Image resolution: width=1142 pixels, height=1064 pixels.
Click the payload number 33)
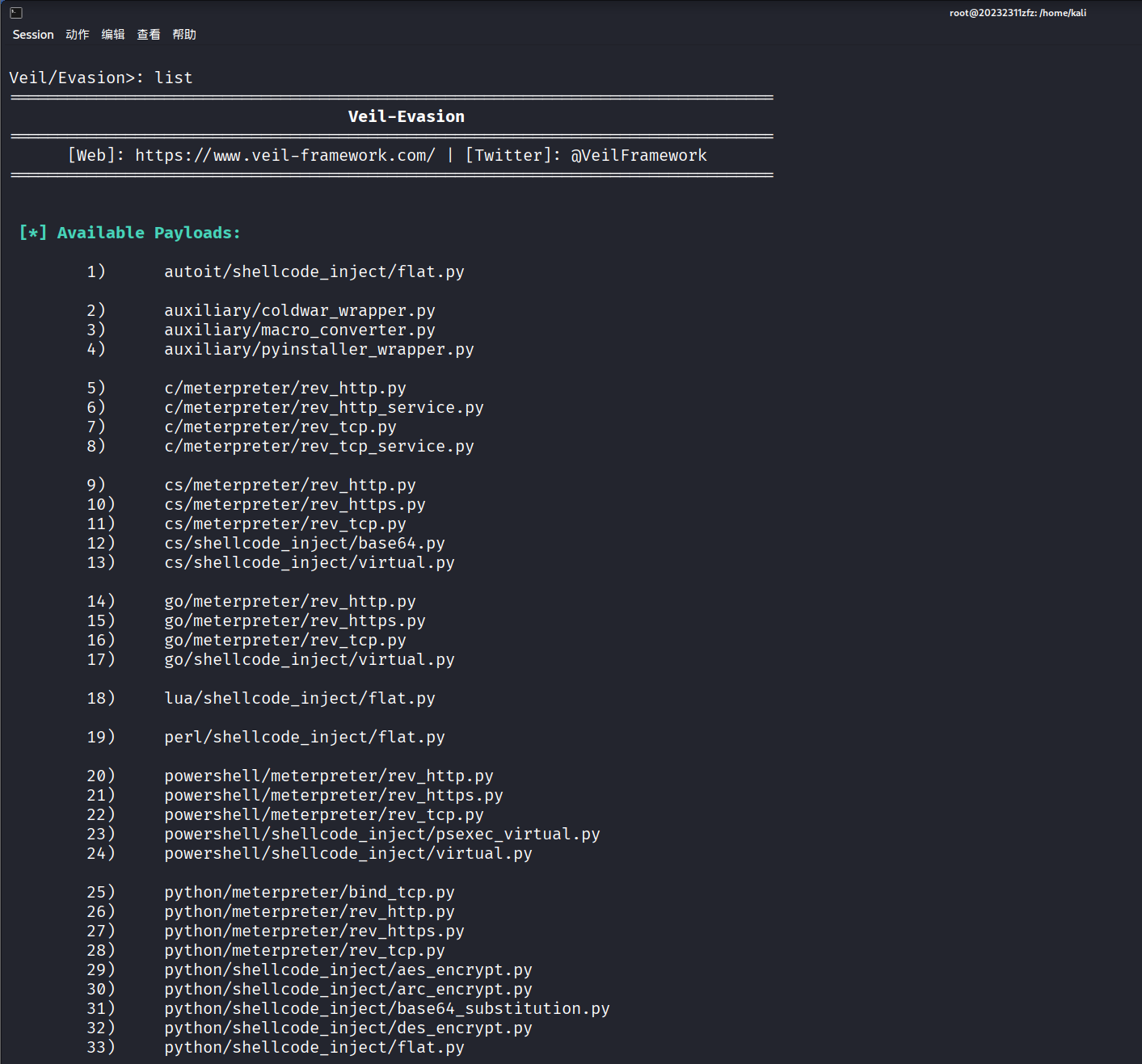click(x=101, y=1047)
